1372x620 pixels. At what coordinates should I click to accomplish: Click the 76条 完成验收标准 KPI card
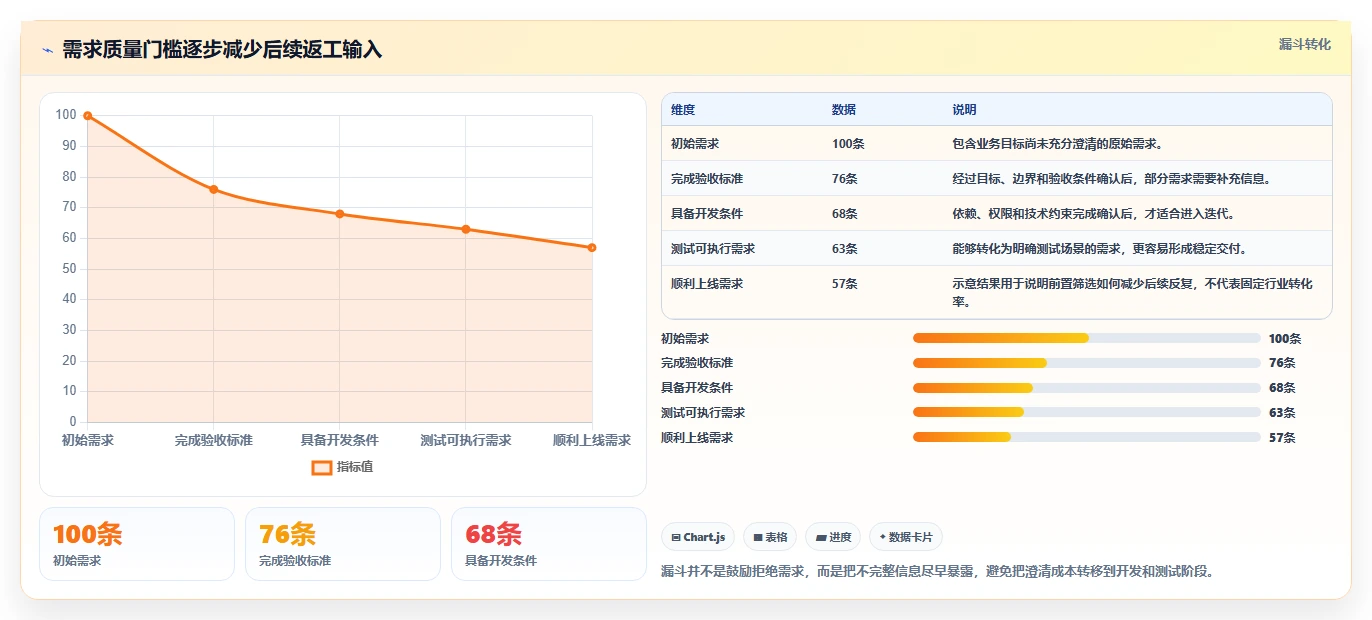343,544
